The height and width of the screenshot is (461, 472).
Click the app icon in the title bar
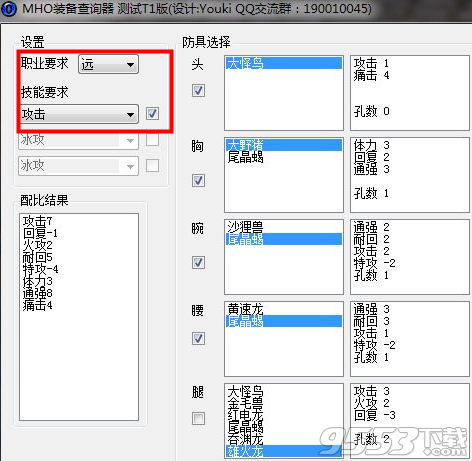(x=8, y=9)
